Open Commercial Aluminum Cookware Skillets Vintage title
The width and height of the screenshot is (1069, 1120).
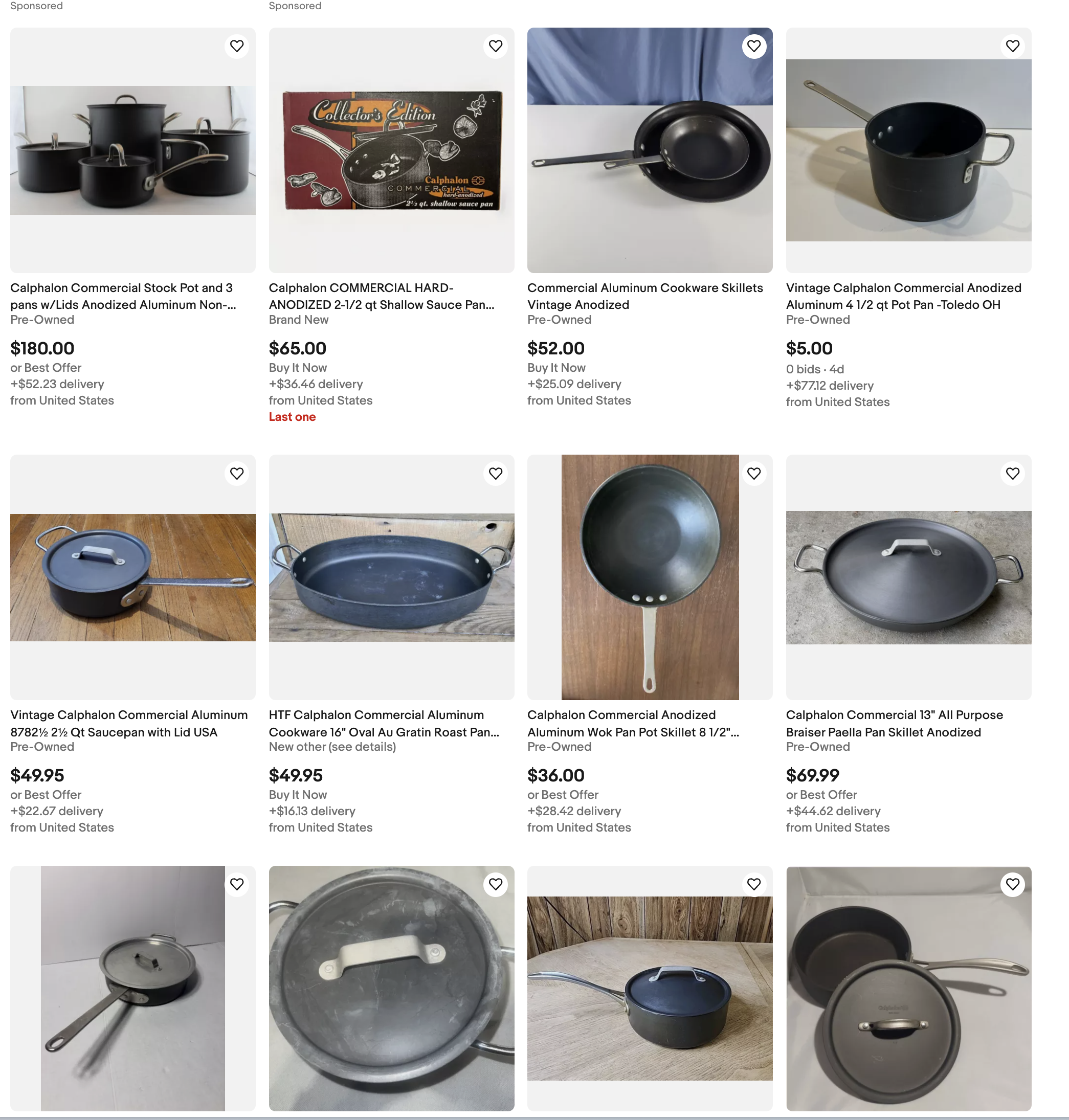pyautogui.click(x=645, y=296)
